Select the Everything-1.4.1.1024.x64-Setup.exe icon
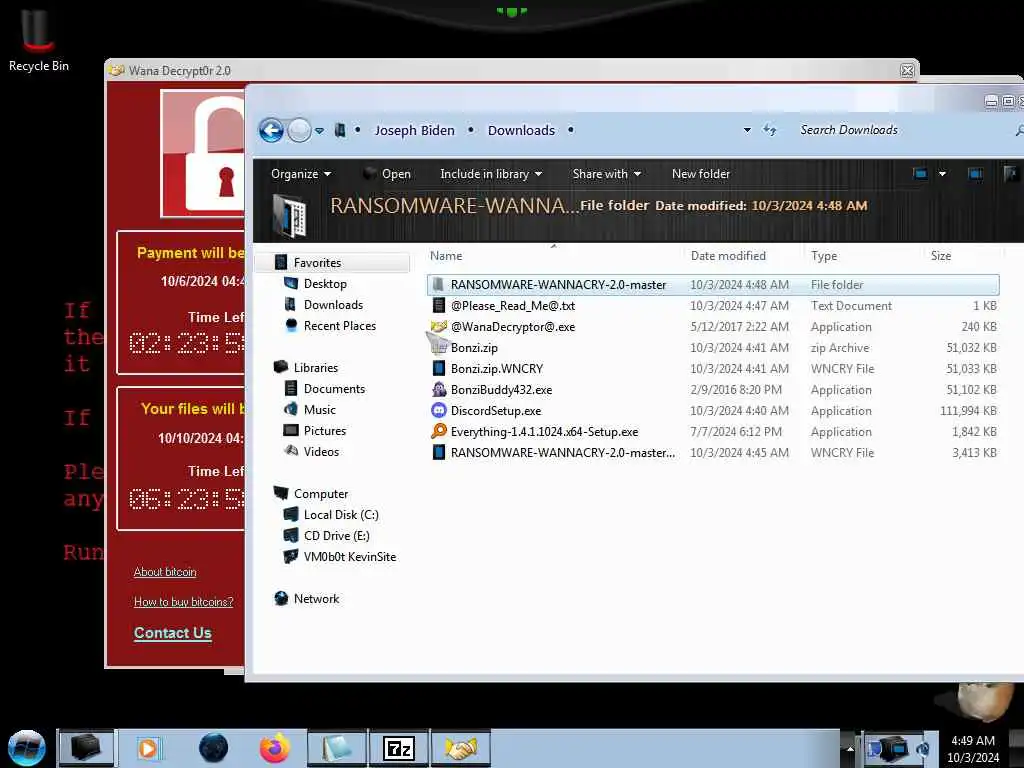 [439, 431]
